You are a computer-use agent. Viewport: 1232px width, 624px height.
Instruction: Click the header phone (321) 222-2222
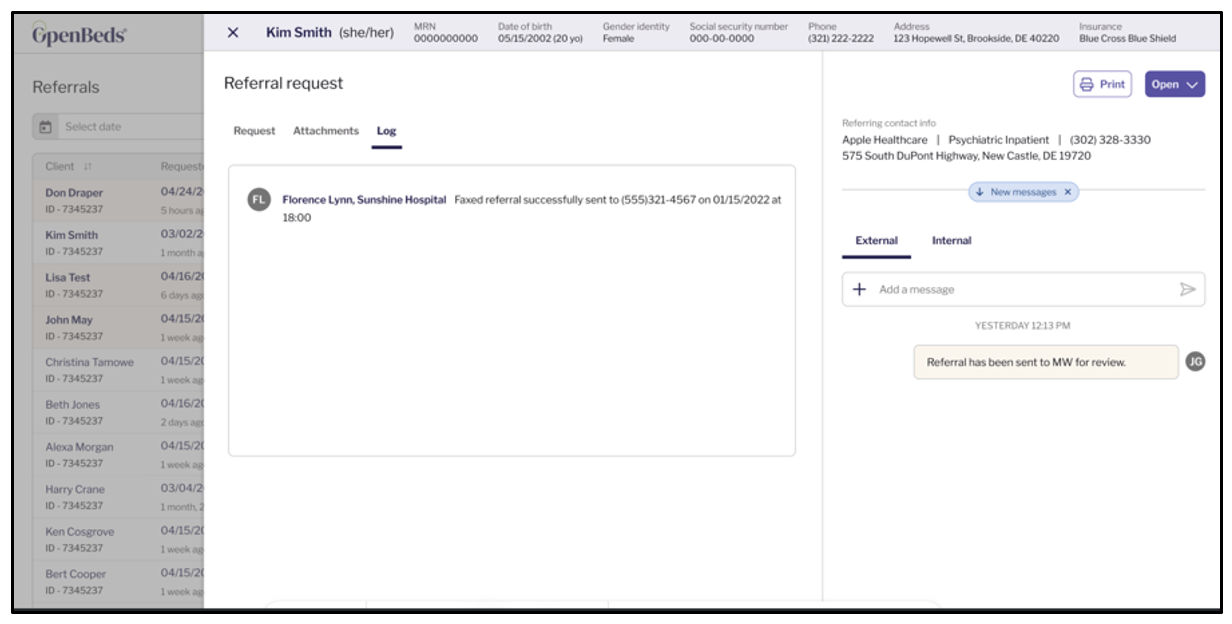(x=841, y=39)
